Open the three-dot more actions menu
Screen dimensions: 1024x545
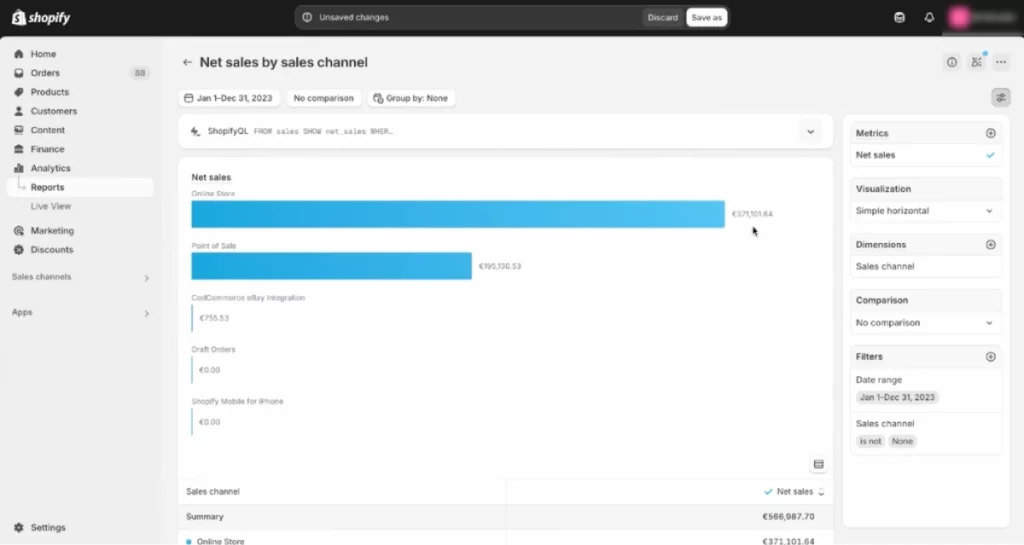tap(1000, 62)
